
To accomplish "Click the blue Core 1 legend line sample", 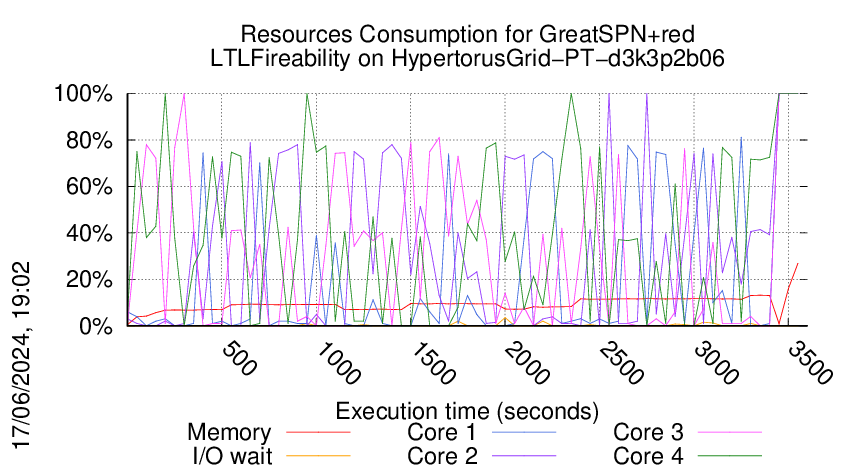I will point(524,432).
